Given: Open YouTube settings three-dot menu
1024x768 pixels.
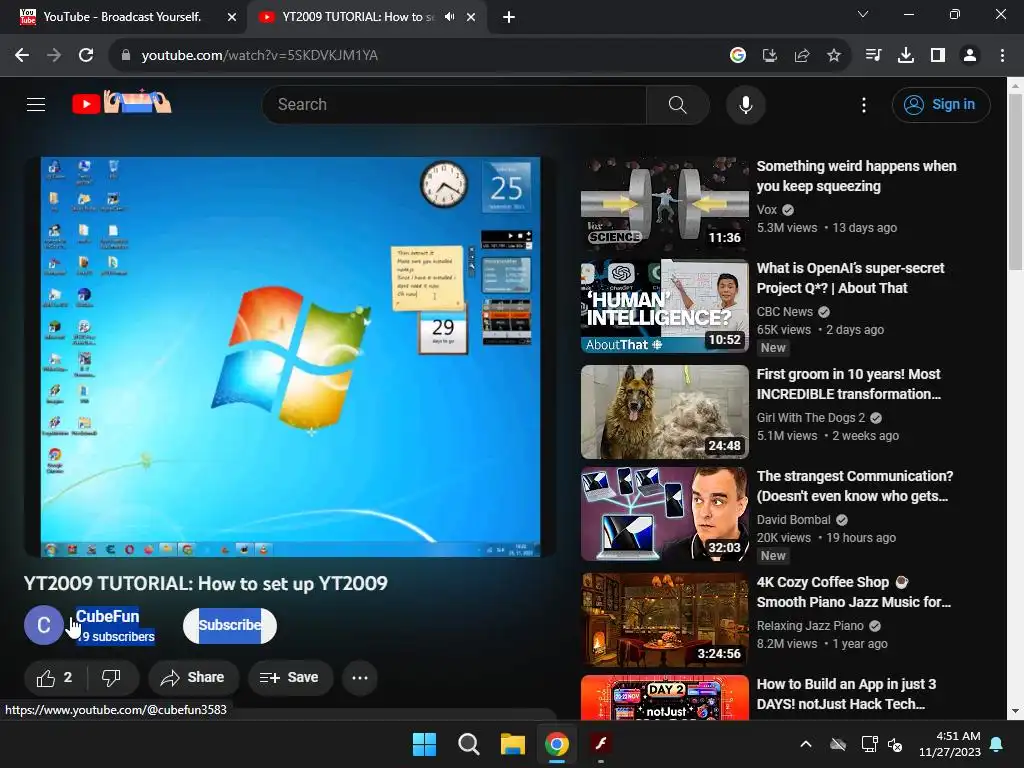Looking at the screenshot, I should tap(864, 104).
